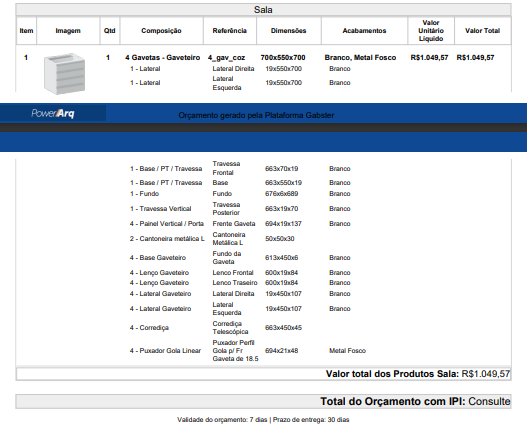Click the 'Valor Unitário Líquido' column header
The height and width of the screenshot is (429, 527).
click(431, 31)
